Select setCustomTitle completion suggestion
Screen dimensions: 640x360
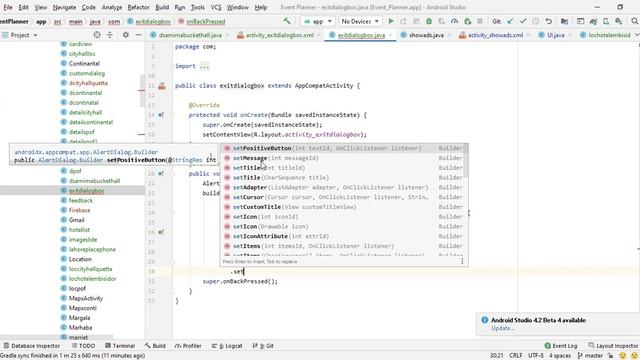coord(344,207)
